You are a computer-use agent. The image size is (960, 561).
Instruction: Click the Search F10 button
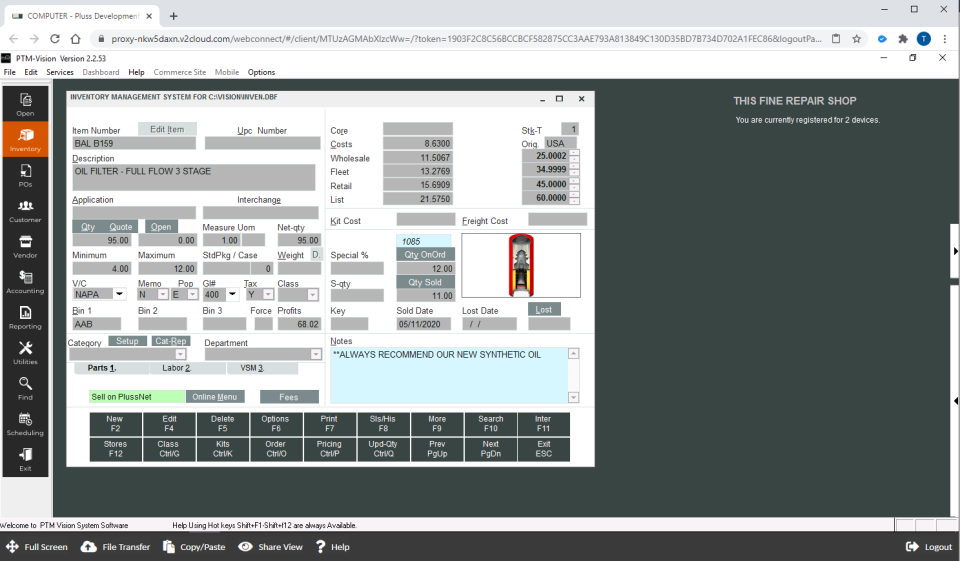490,424
